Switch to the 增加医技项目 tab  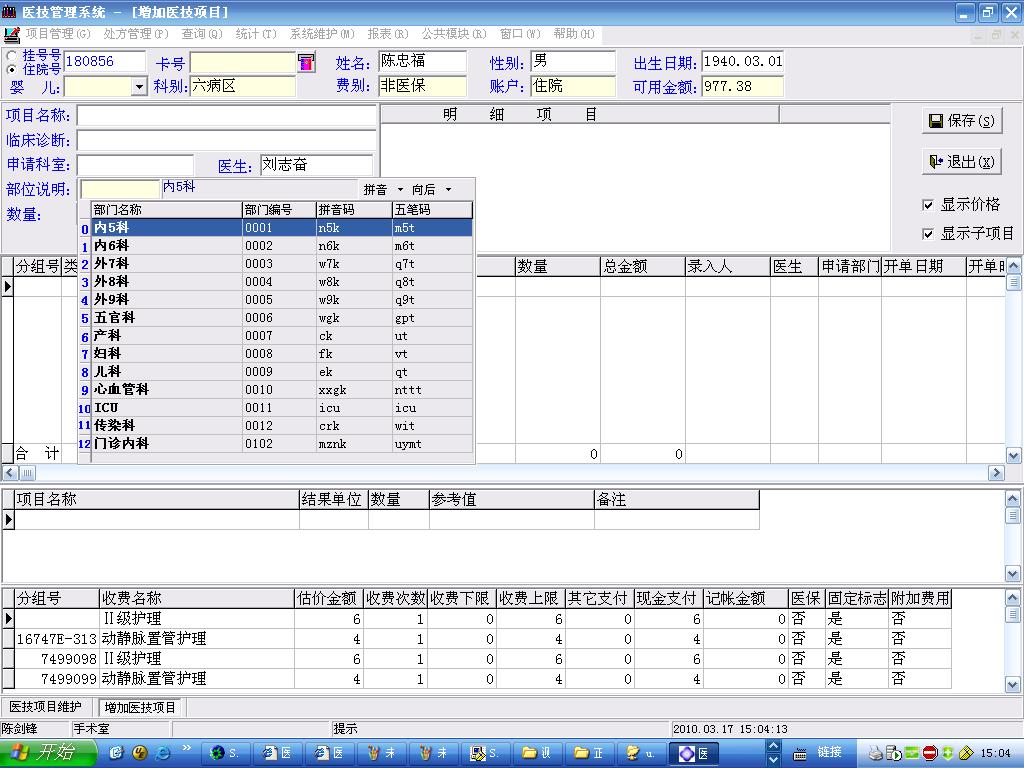click(x=140, y=707)
